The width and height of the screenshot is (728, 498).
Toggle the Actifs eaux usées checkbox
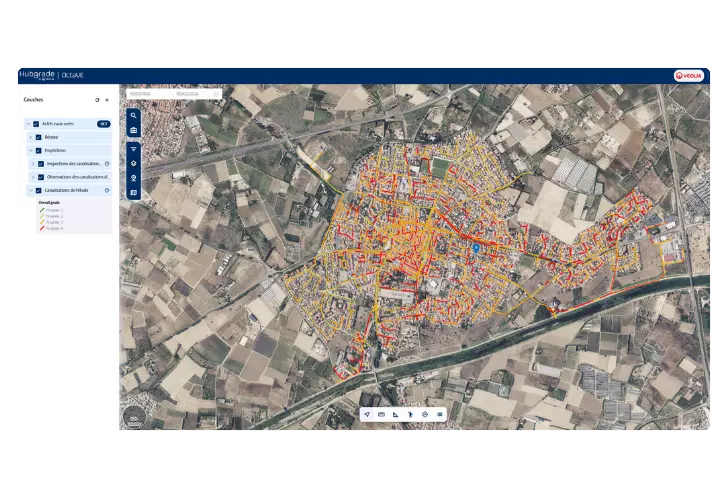coord(36,124)
